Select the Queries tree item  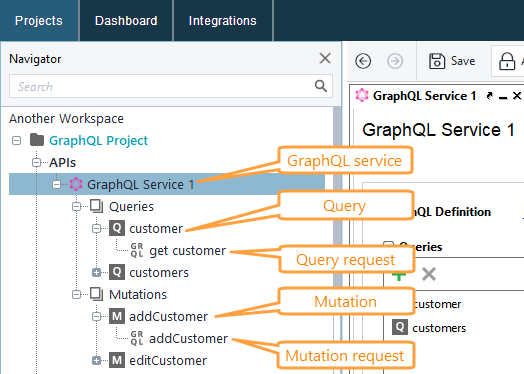[x=131, y=207]
